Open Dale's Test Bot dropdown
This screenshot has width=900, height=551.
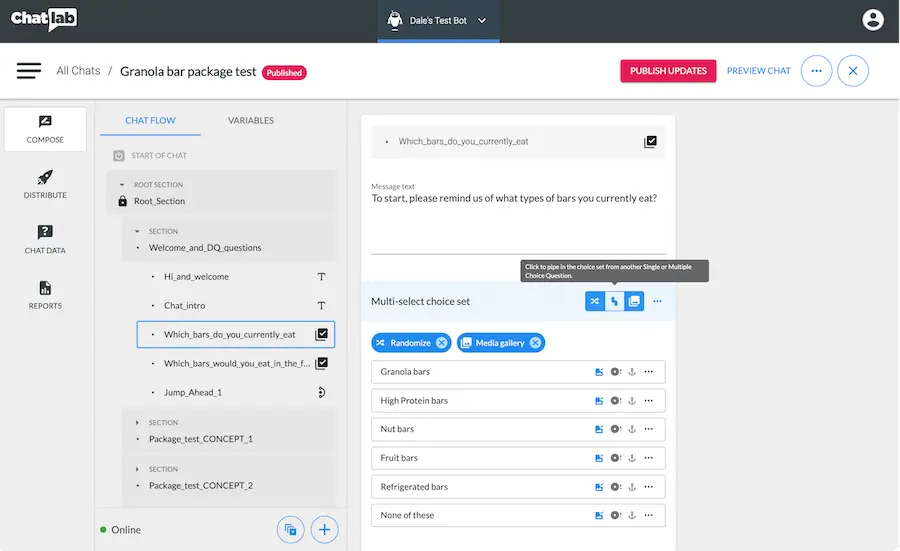tap(438, 21)
